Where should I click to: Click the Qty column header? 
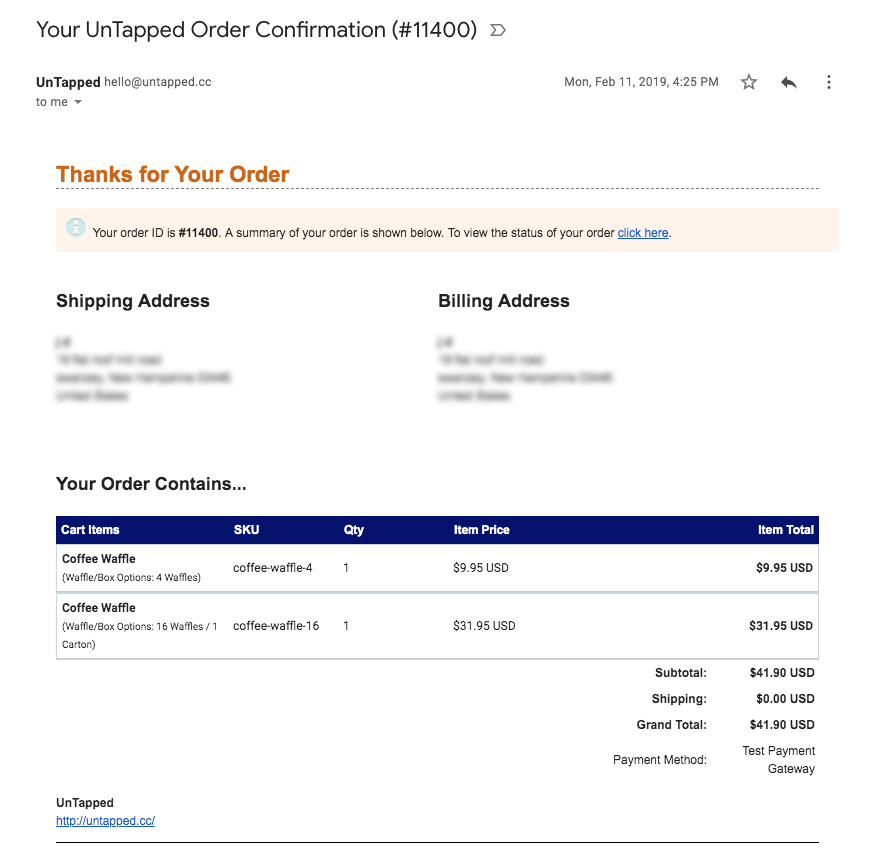click(x=354, y=530)
